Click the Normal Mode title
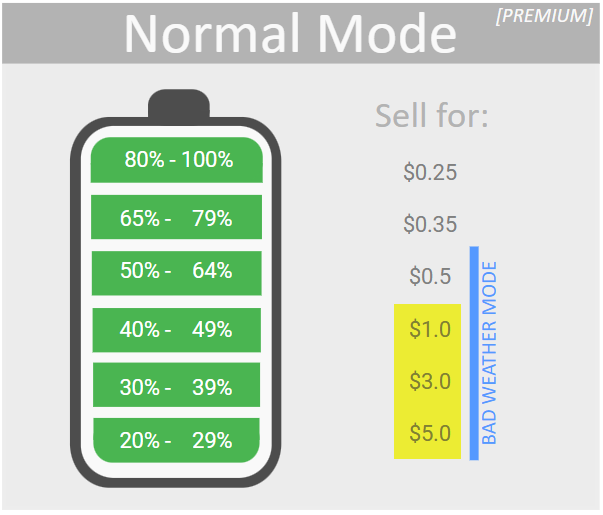Screen dimensions: 603x515 290,34
